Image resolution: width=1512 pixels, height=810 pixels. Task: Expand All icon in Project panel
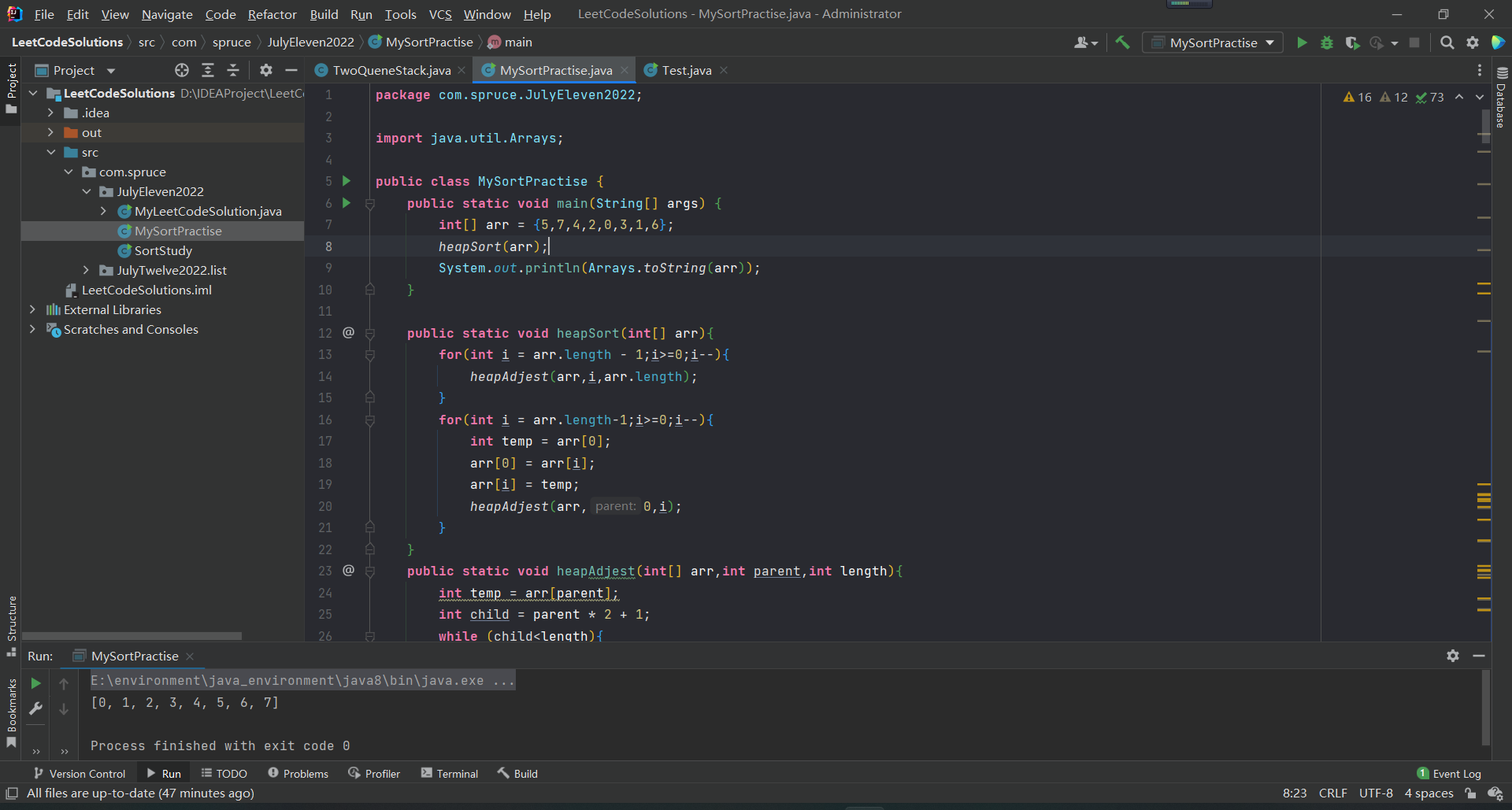208,70
